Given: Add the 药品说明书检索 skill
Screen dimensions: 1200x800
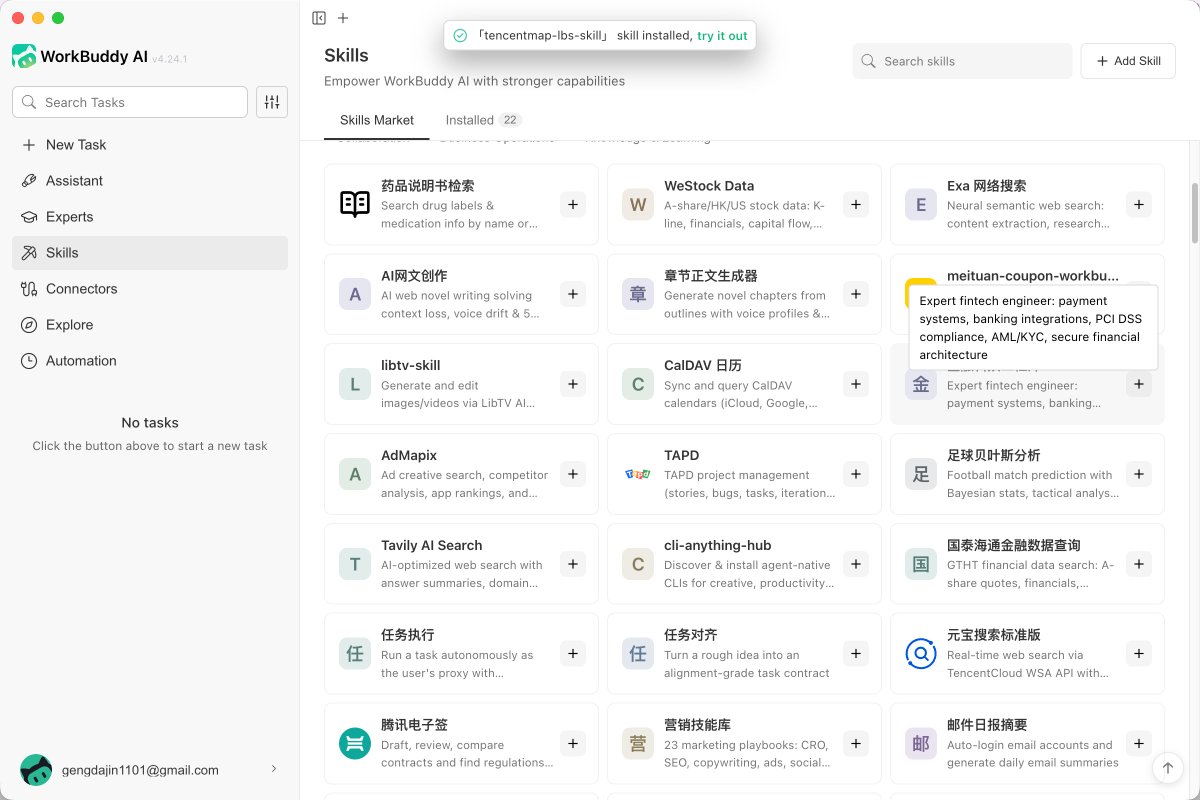Looking at the screenshot, I should coord(573,204).
